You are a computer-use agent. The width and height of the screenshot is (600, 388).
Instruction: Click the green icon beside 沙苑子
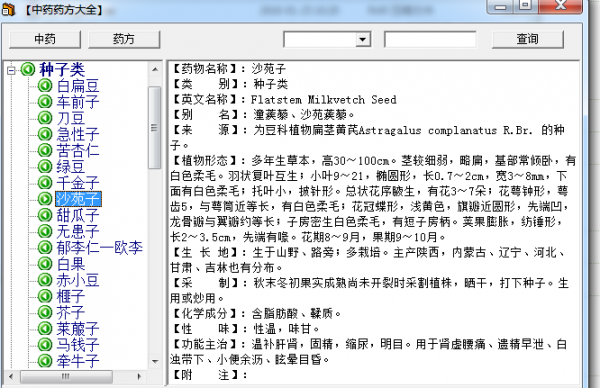(45, 199)
